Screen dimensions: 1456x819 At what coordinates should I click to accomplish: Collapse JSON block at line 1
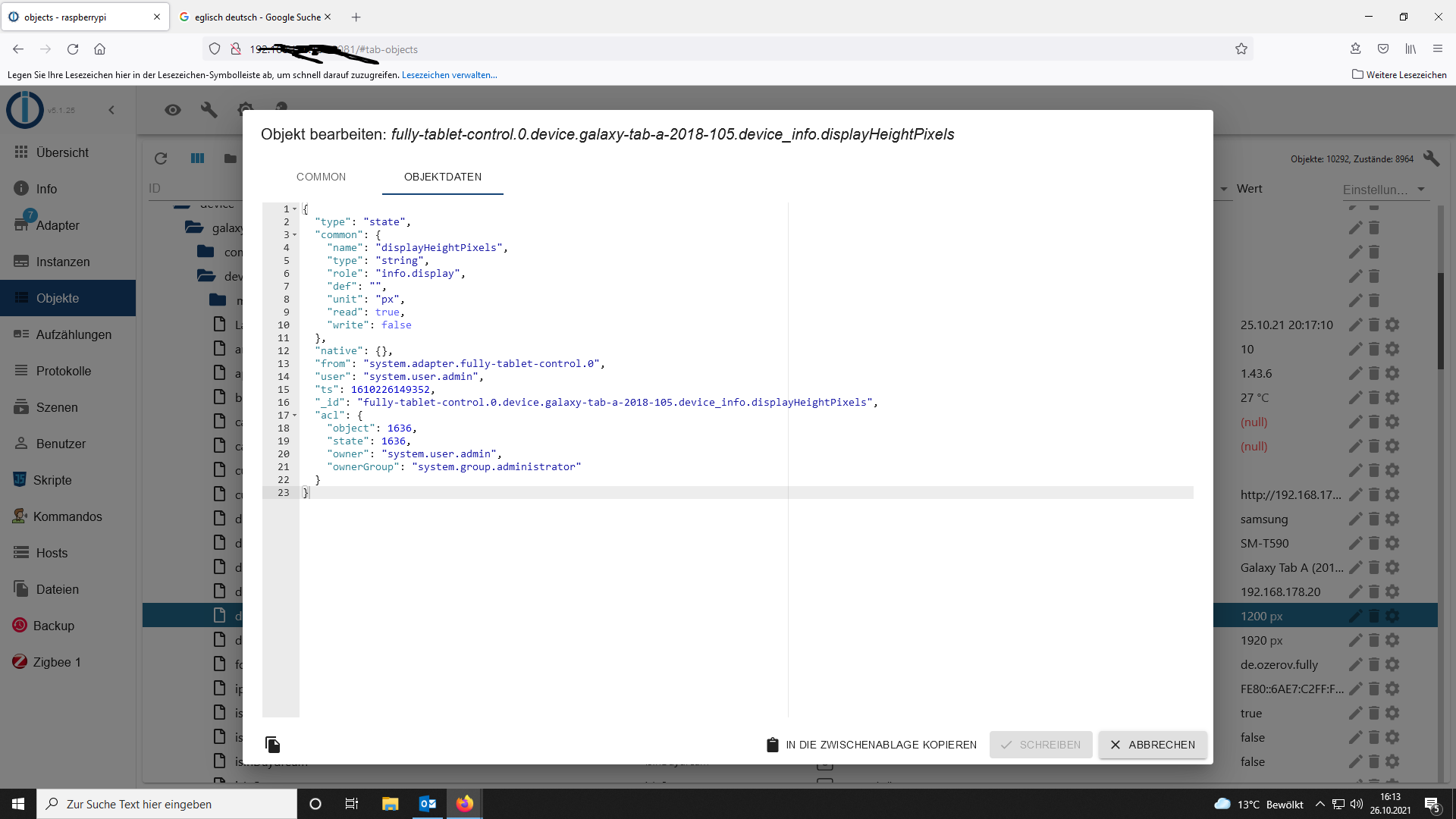click(295, 209)
